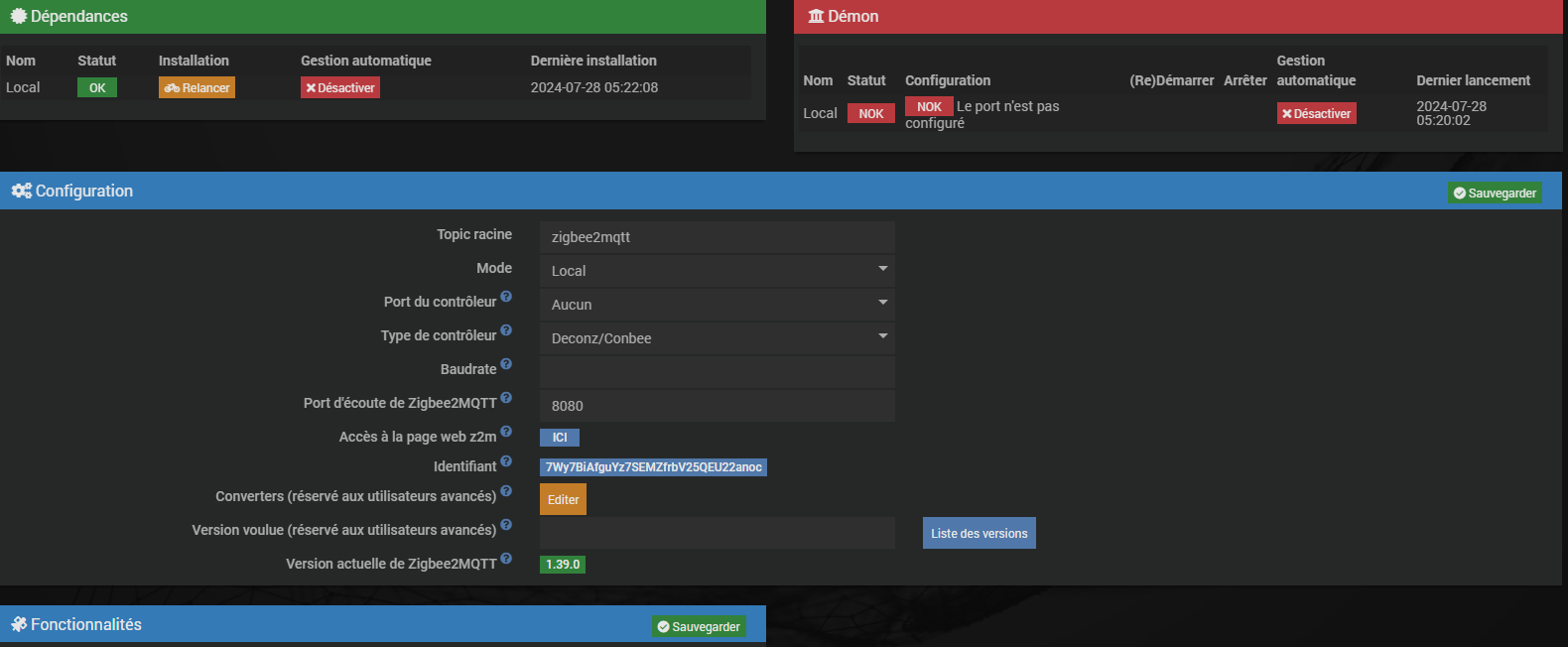Click help icon next to Port du contrôleur
The width and height of the screenshot is (1568, 647).
[x=506, y=296]
